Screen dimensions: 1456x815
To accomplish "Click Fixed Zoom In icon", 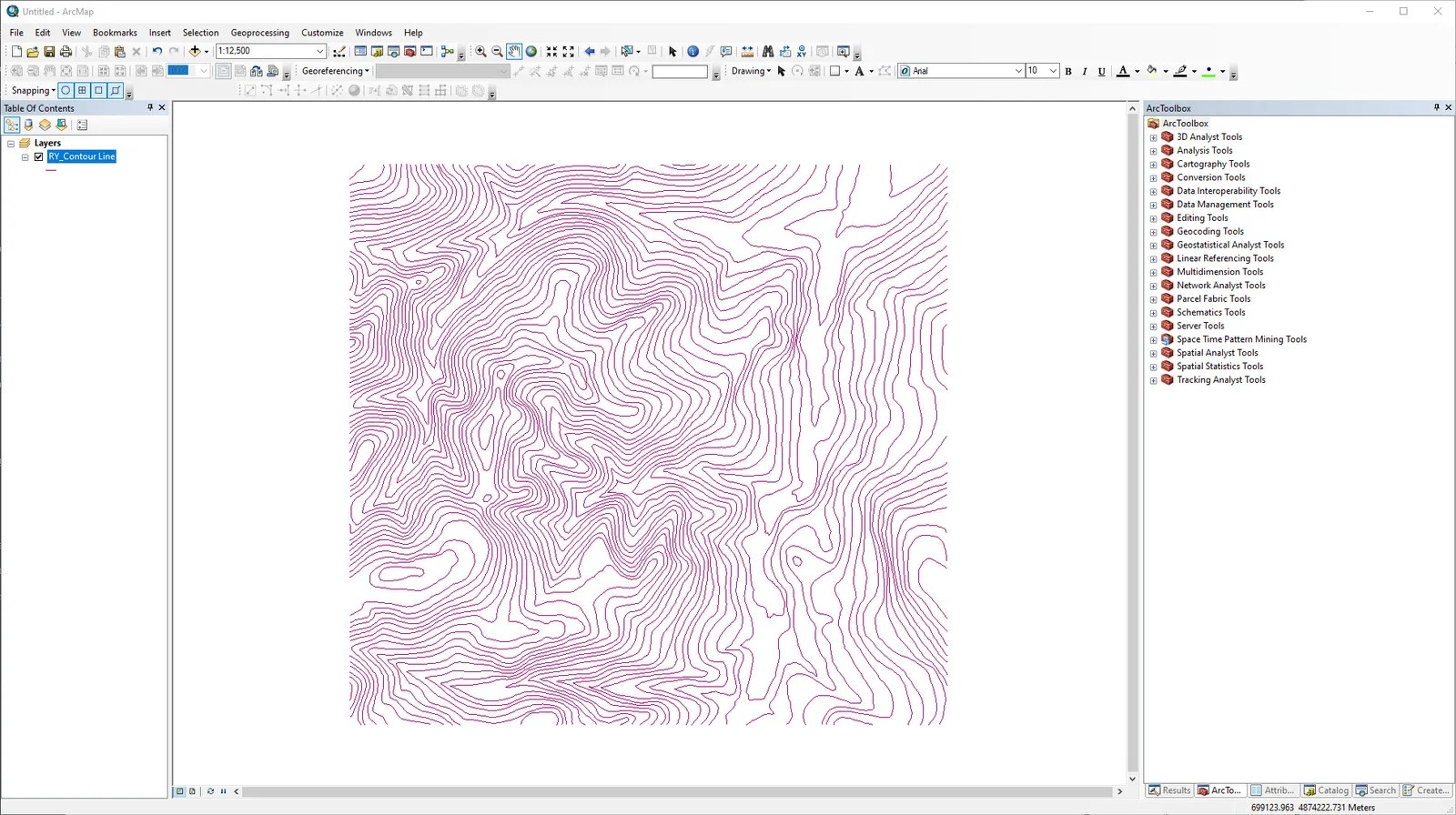I will (x=551, y=52).
